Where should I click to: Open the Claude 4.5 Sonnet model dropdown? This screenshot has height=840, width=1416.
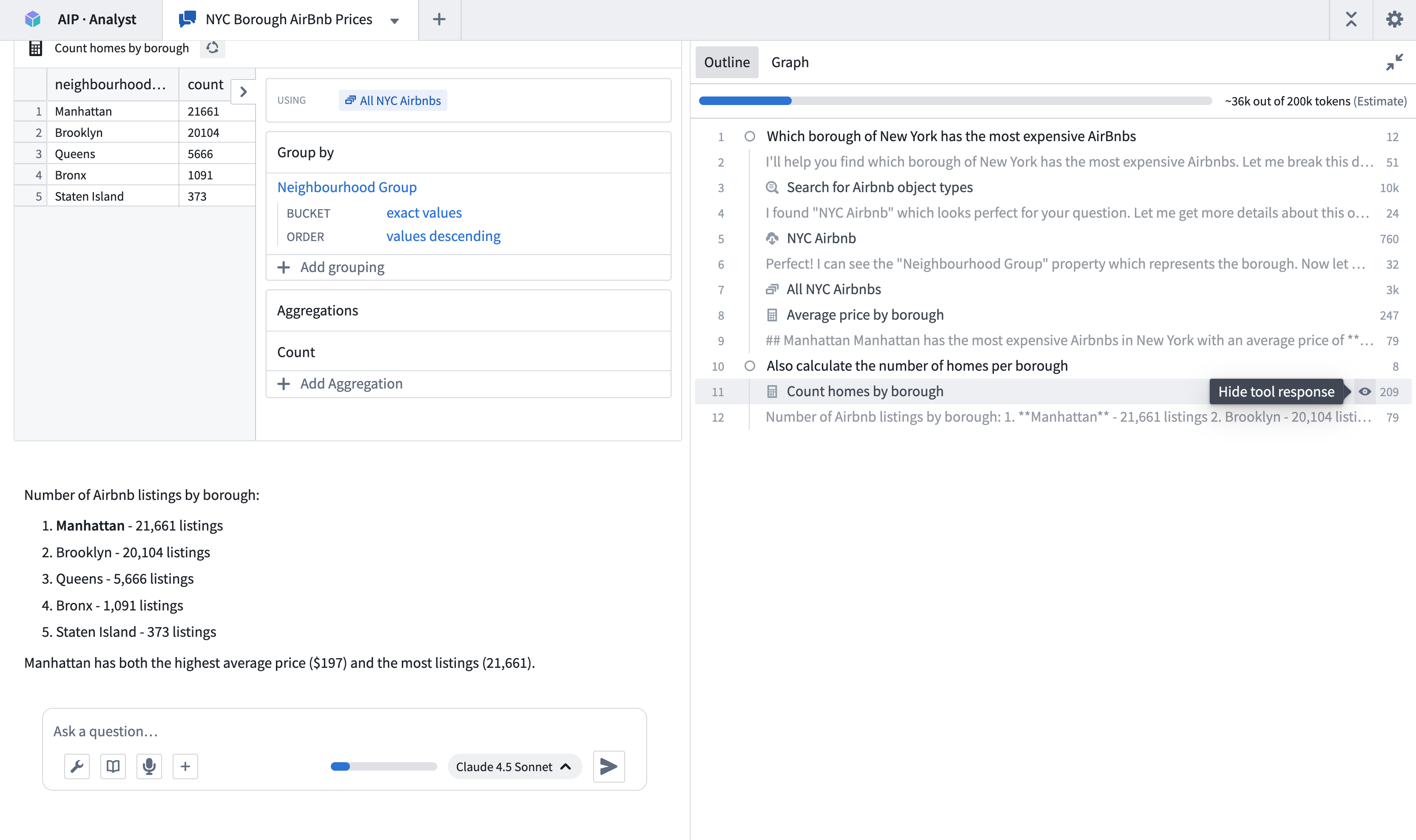[514, 766]
